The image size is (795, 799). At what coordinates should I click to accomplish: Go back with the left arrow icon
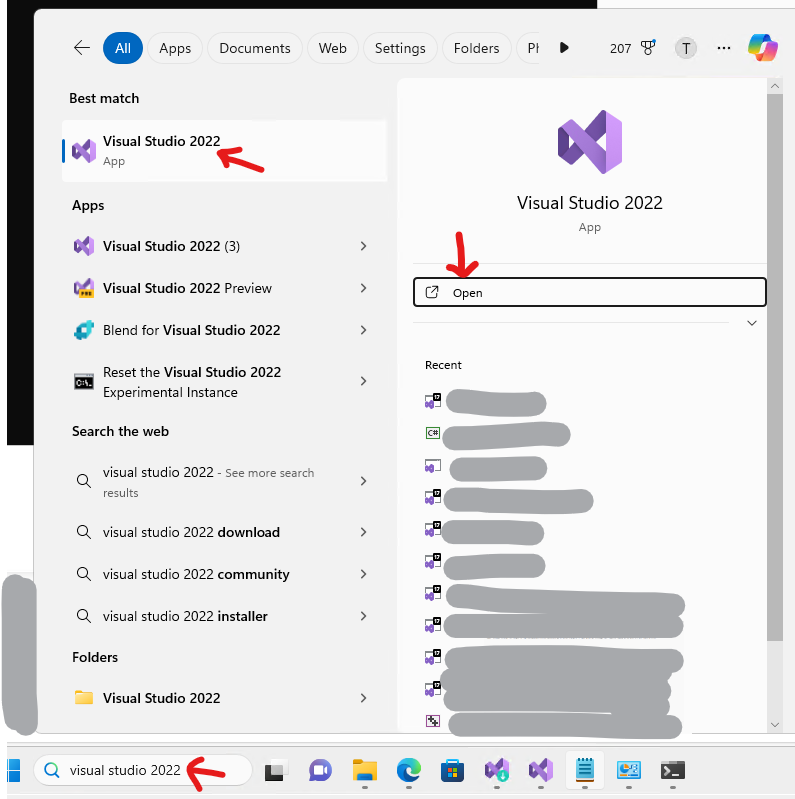click(x=82, y=48)
